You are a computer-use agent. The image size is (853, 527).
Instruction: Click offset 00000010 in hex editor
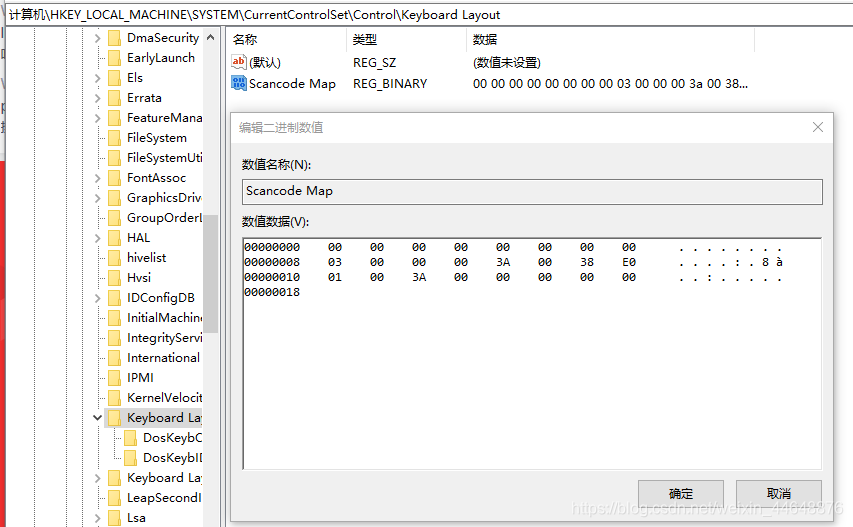click(x=272, y=277)
